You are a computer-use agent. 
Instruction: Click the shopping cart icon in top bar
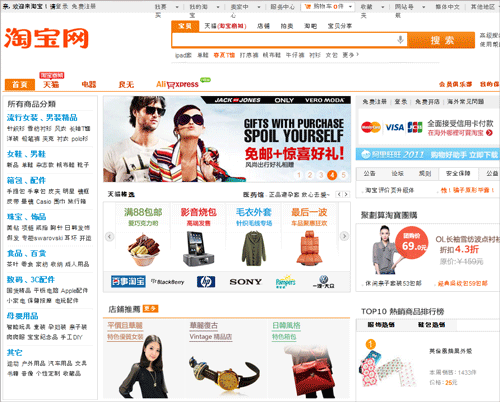308,6
